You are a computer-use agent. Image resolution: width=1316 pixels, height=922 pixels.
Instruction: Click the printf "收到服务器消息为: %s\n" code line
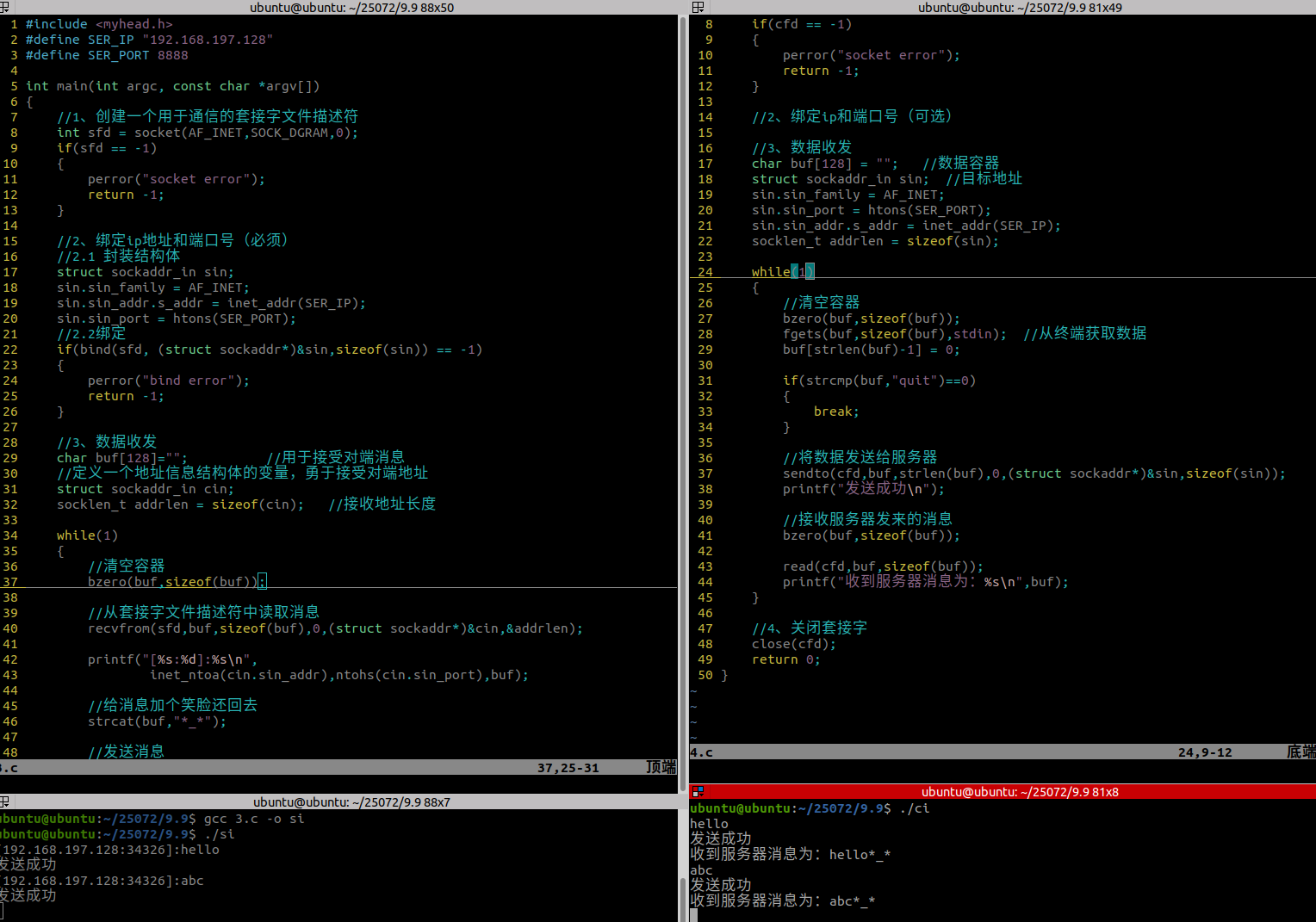(926, 582)
